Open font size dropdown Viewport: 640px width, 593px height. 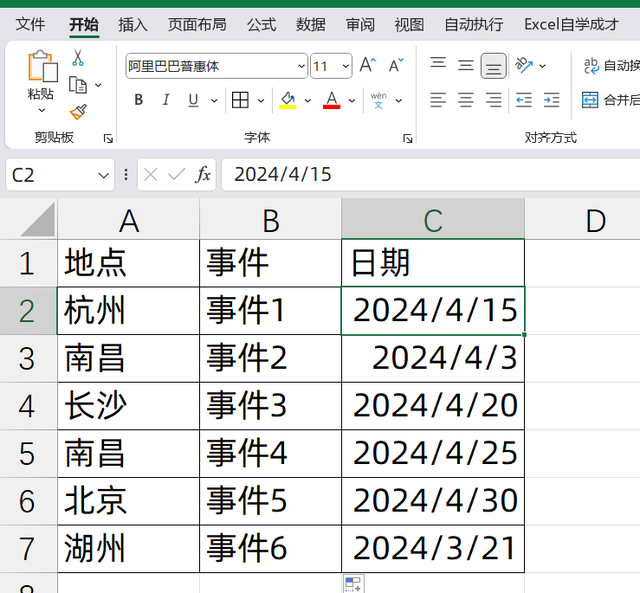345,66
